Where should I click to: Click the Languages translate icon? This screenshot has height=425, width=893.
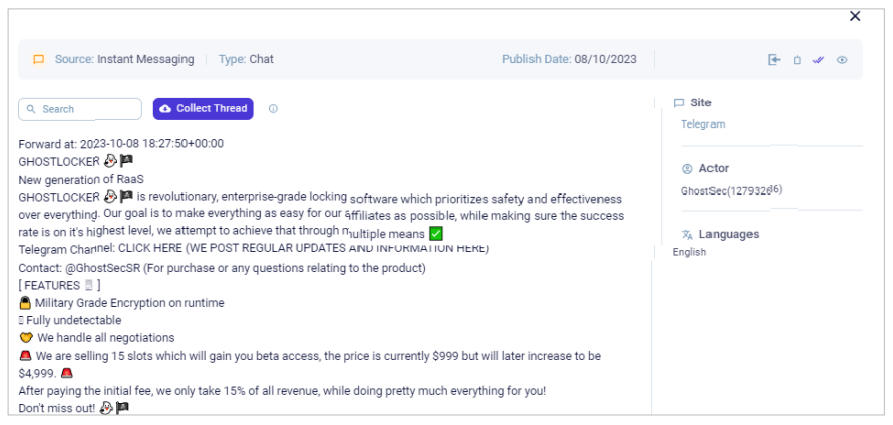[687, 235]
